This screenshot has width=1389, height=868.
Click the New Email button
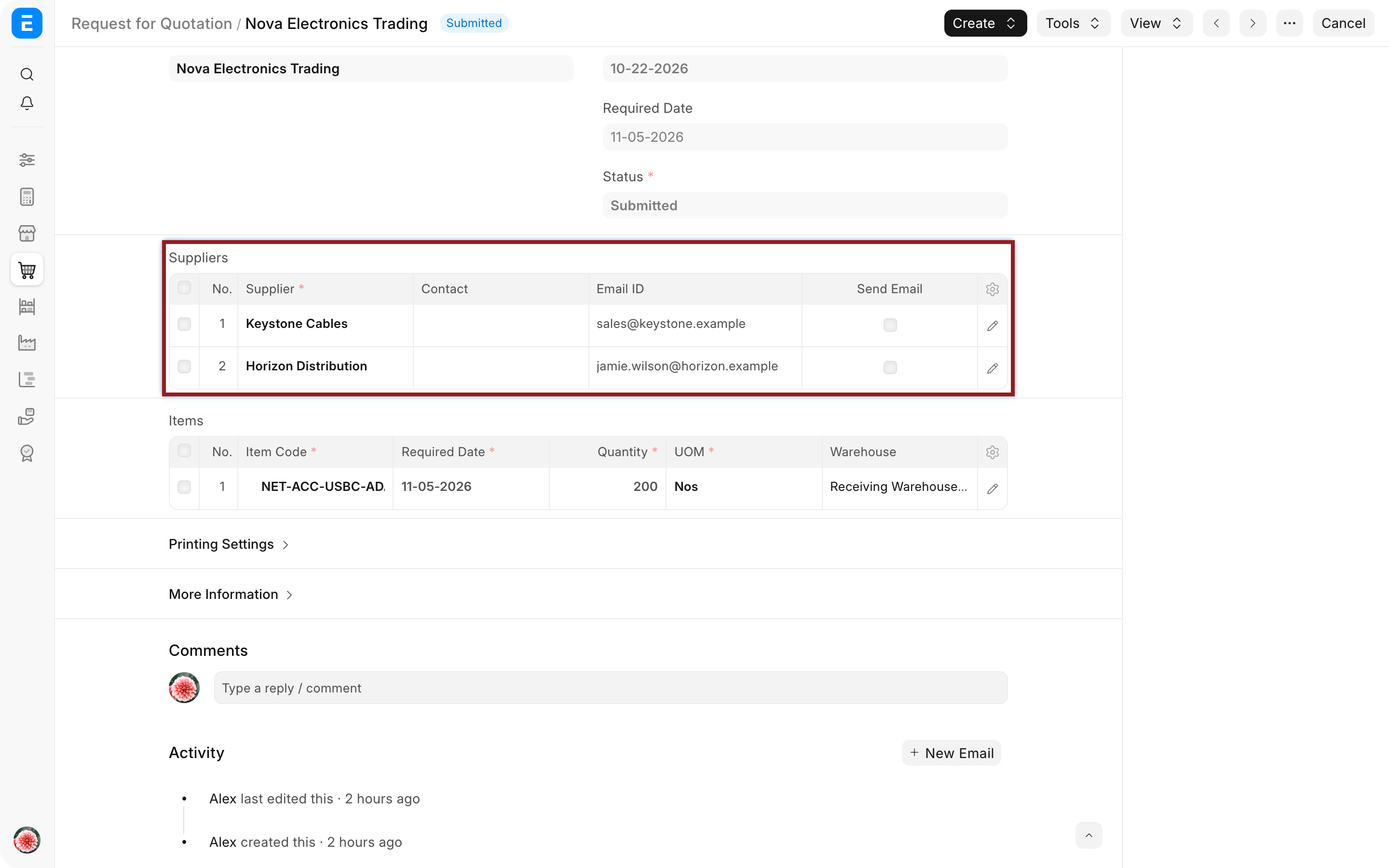coord(952,753)
